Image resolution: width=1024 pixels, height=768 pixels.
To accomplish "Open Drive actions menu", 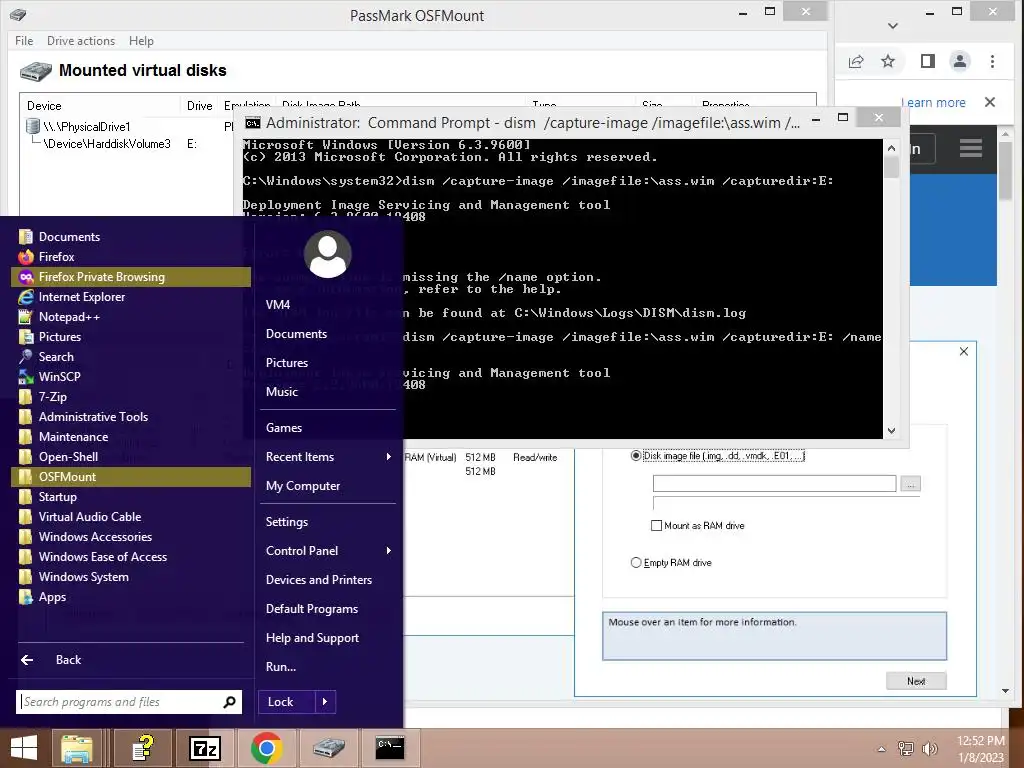I will [x=81, y=40].
